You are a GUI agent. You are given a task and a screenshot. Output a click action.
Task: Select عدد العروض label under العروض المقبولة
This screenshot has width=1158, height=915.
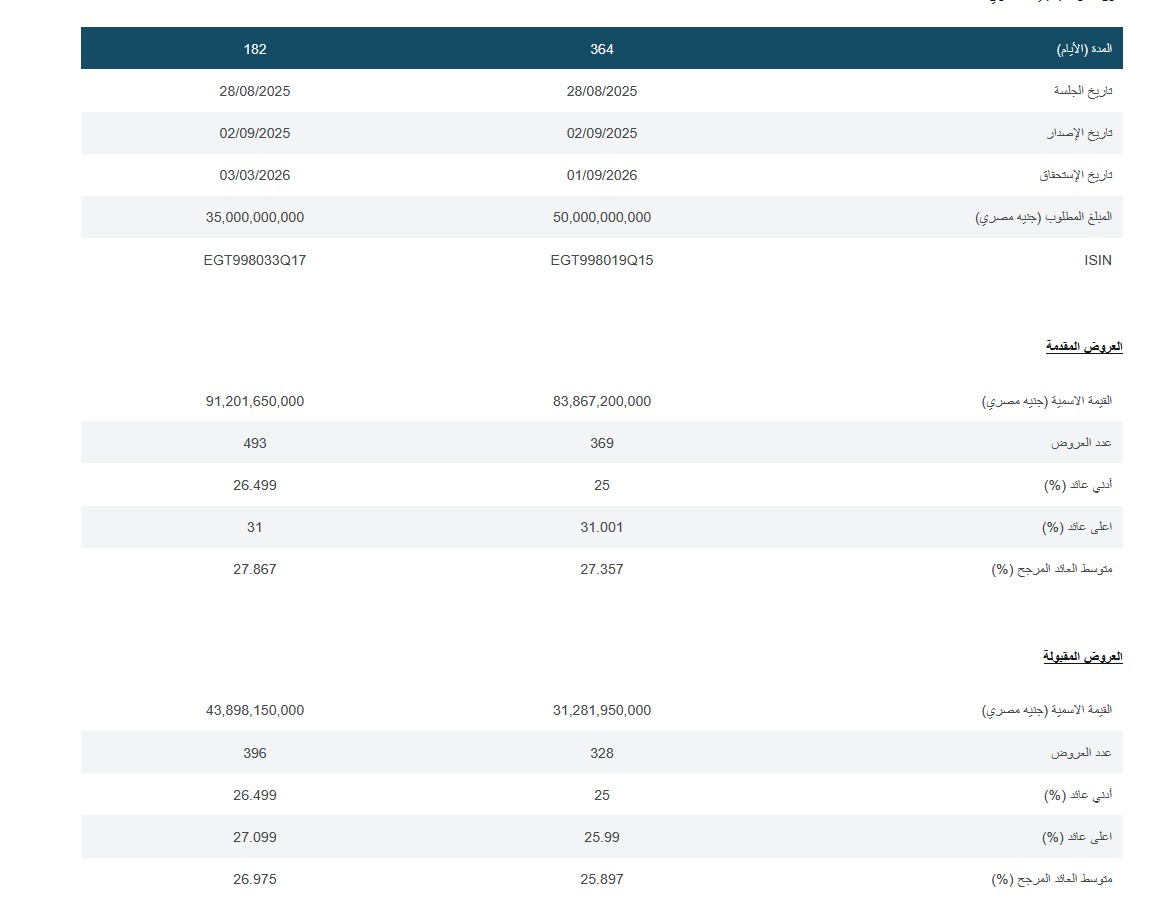click(x=1081, y=753)
